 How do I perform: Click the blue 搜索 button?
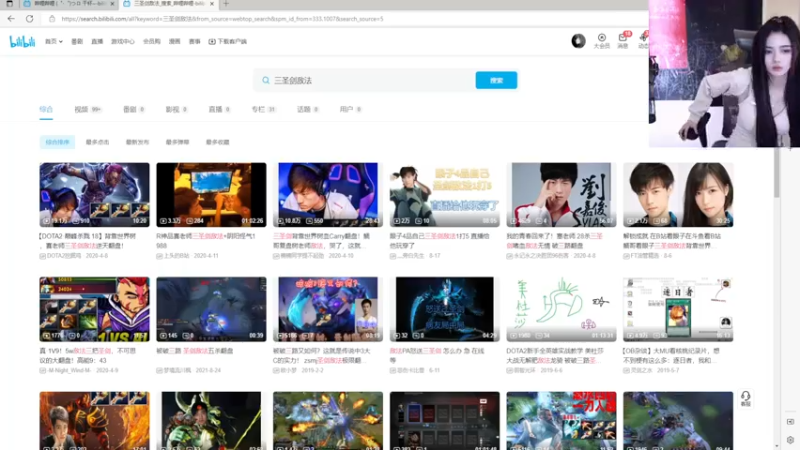click(496, 80)
